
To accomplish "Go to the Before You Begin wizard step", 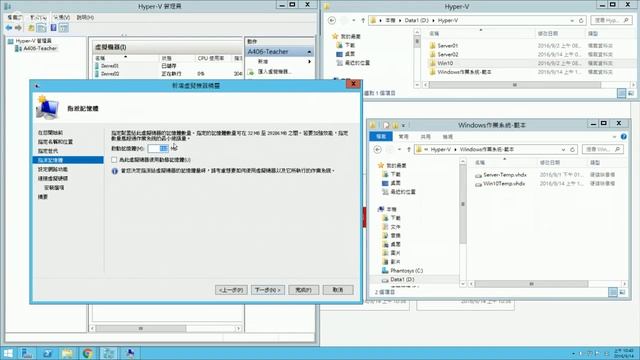I will (x=51, y=133).
